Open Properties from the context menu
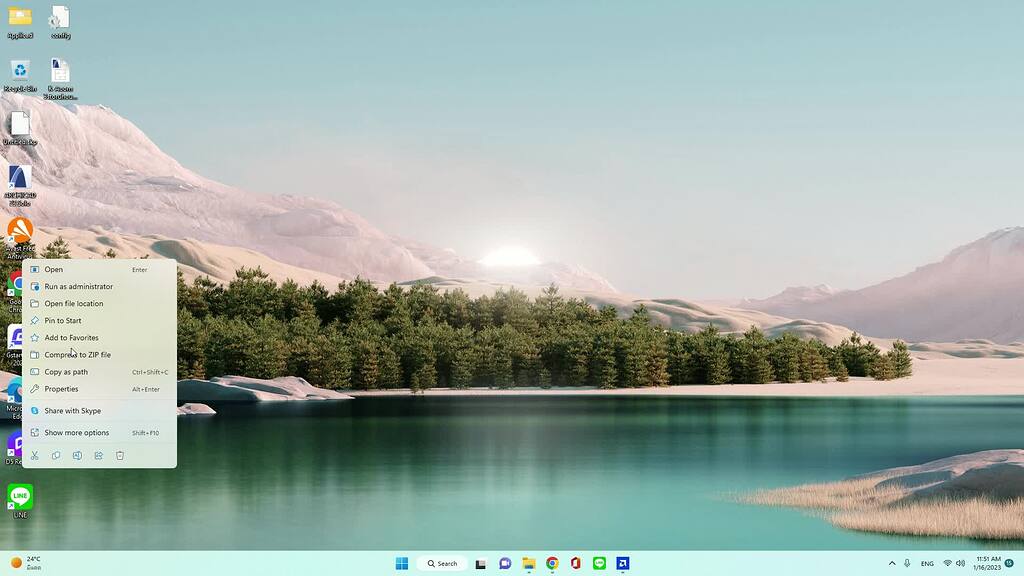This screenshot has height=576, width=1024. coord(61,389)
